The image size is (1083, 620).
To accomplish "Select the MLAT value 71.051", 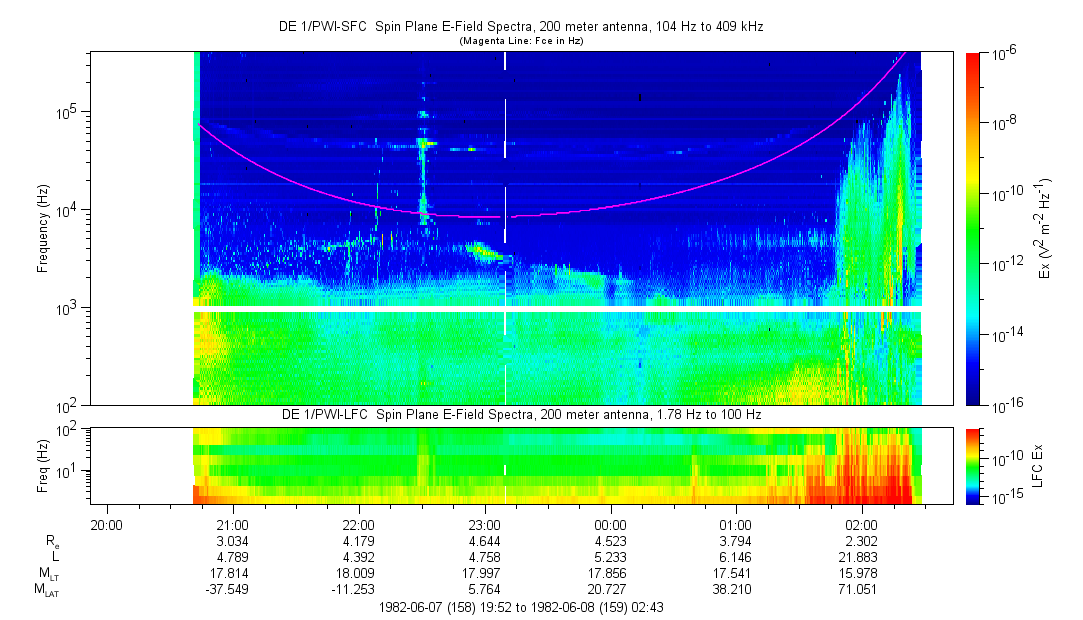I will [x=862, y=591].
